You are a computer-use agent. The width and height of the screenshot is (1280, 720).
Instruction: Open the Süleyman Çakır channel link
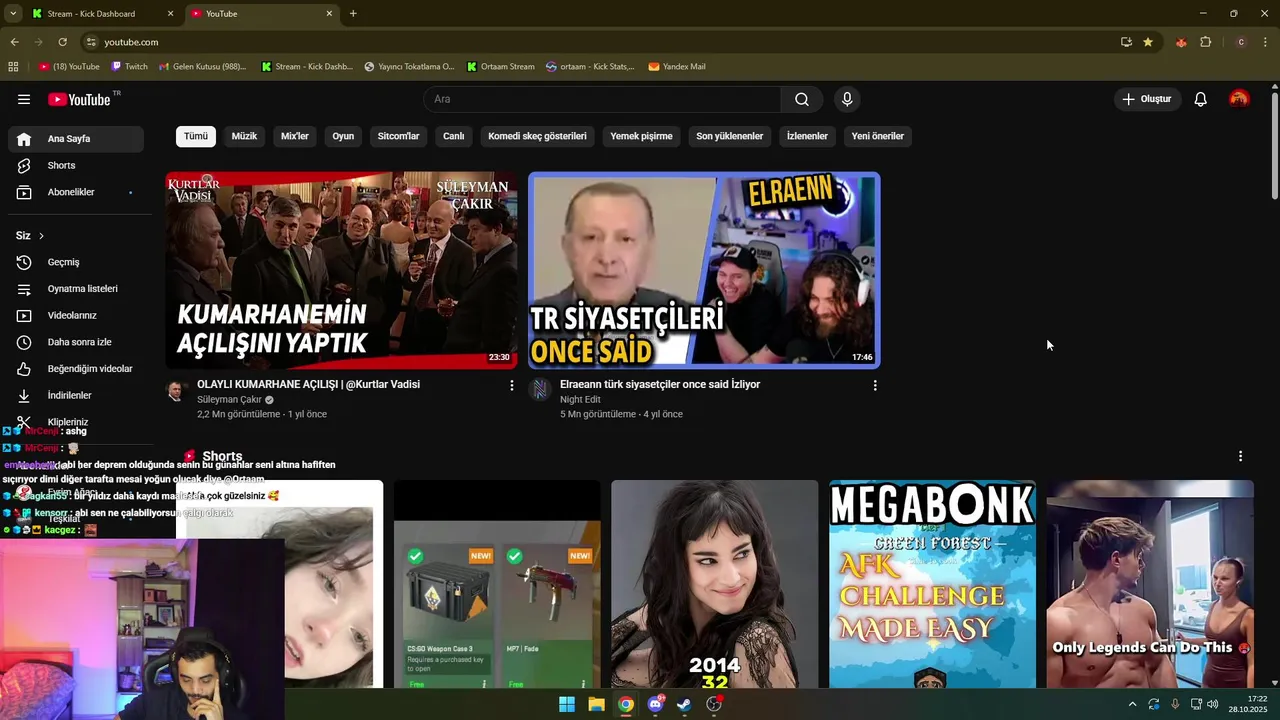click(229, 400)
